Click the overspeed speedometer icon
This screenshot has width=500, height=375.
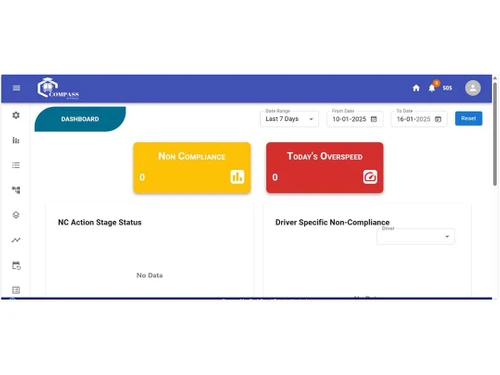(x=370, y=177)
